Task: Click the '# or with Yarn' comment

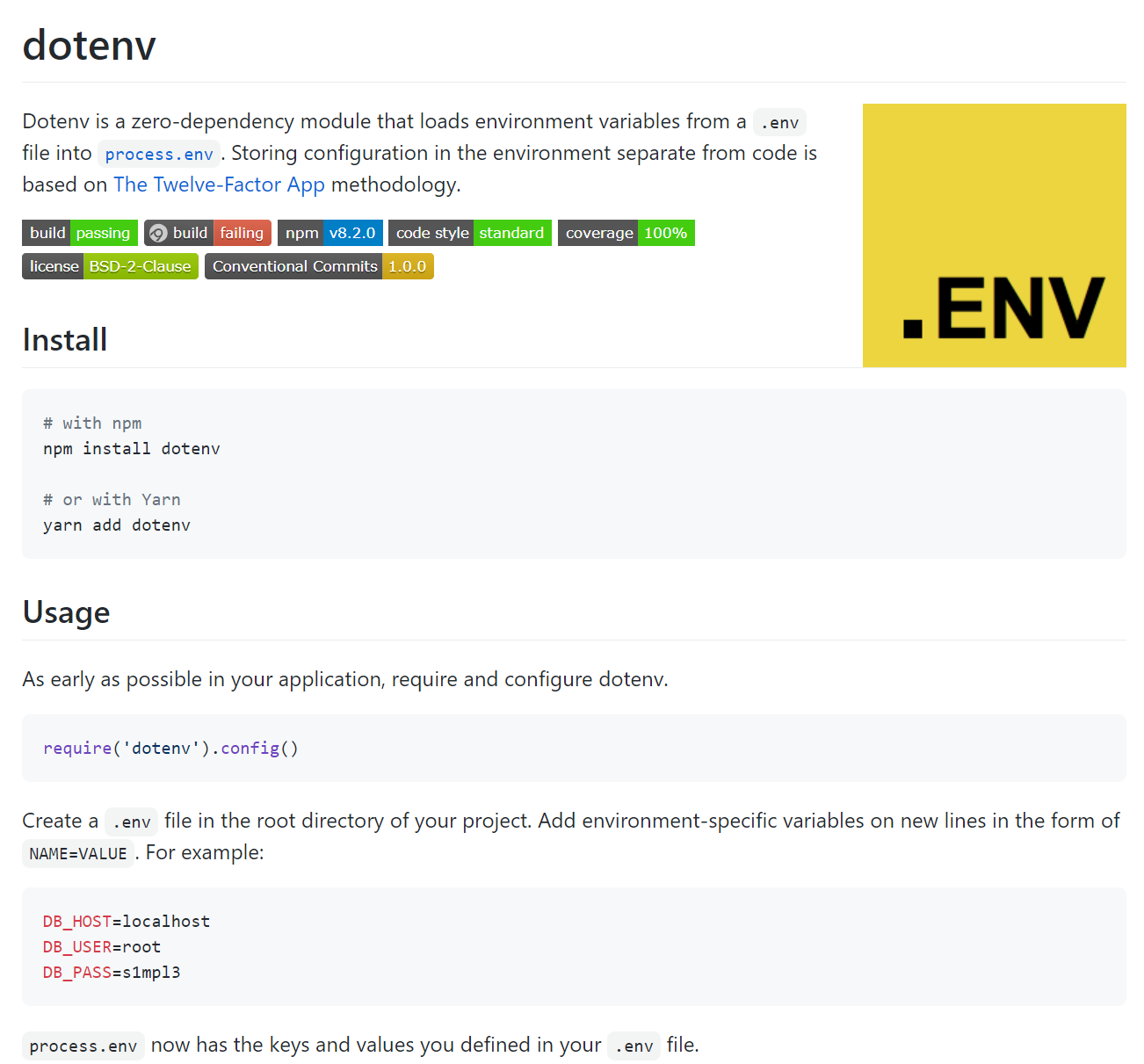Action: click(x=112, y=500)
